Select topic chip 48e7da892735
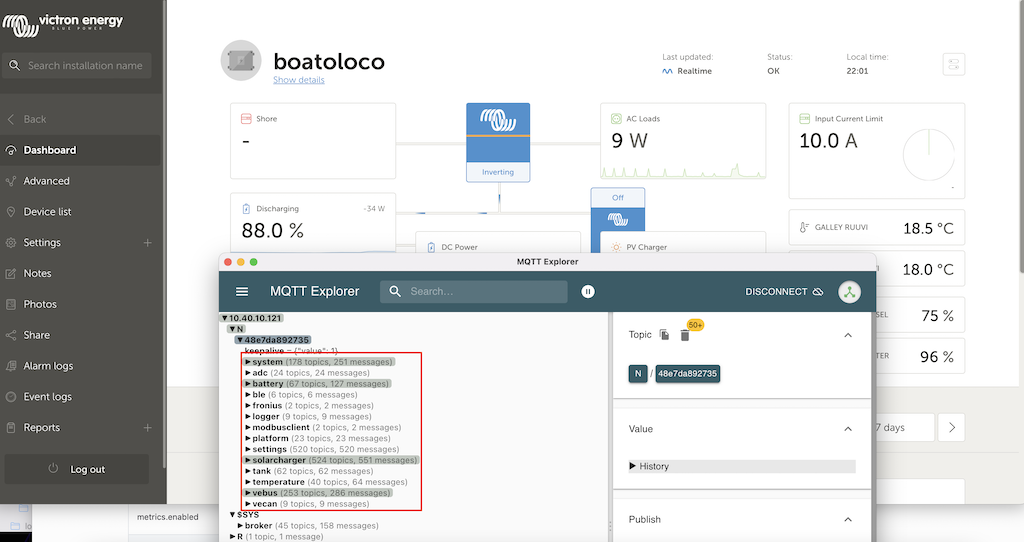This screenshot has width=1024, height=542. tap(687, 374)
